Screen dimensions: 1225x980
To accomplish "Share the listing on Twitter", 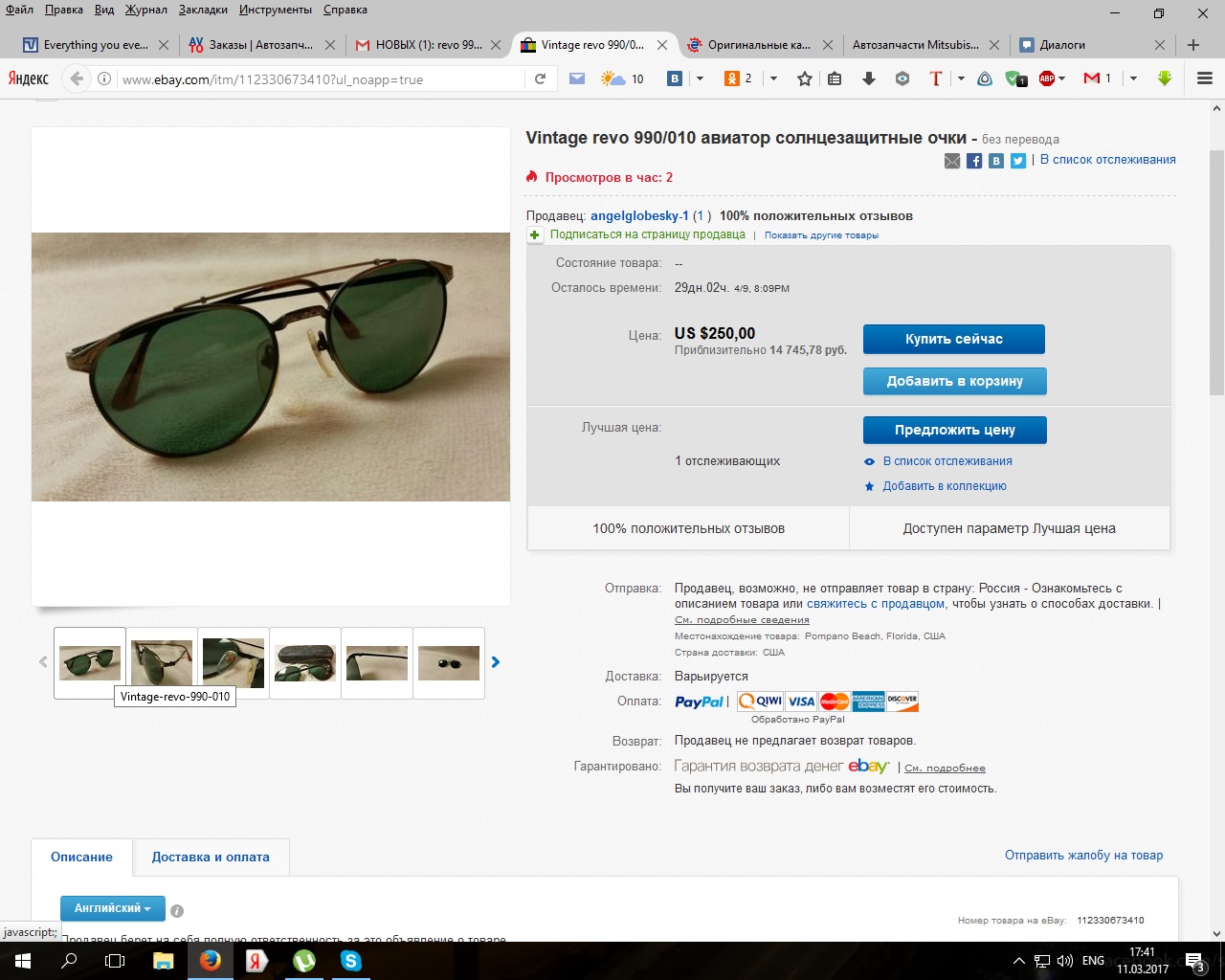I will (1018, 161).
